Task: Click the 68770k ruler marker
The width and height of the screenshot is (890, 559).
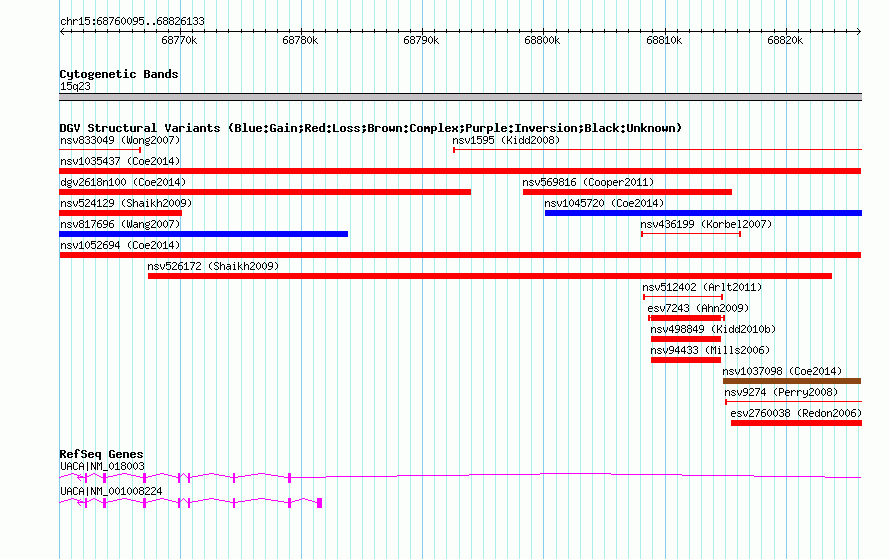Action: pos(179,40)
